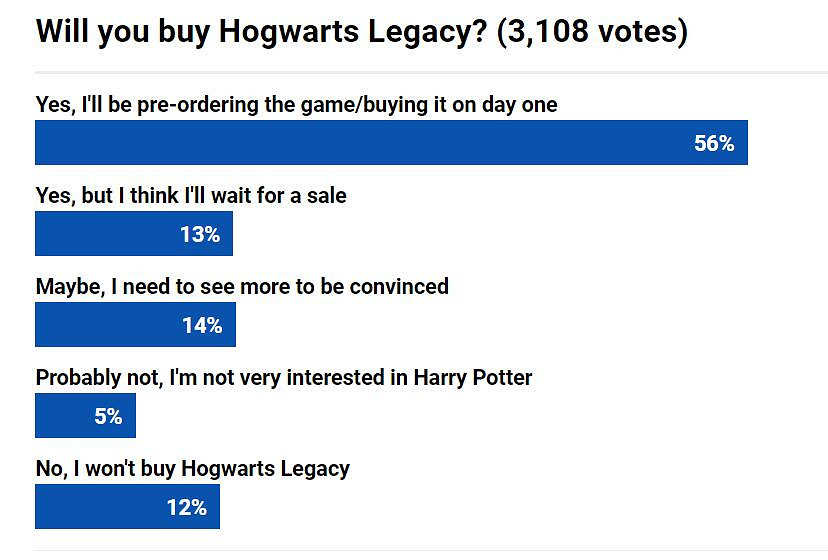Click the 5% percentage text

(108, 416)
